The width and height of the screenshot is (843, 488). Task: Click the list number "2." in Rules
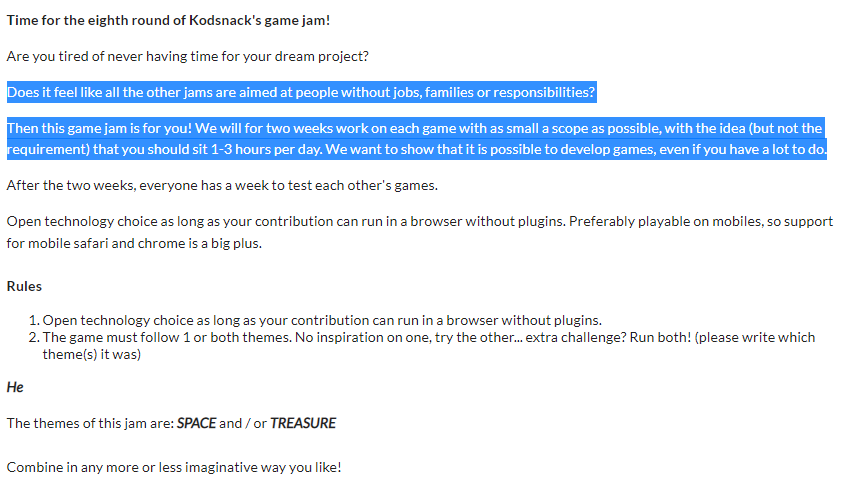coord(34,337)
